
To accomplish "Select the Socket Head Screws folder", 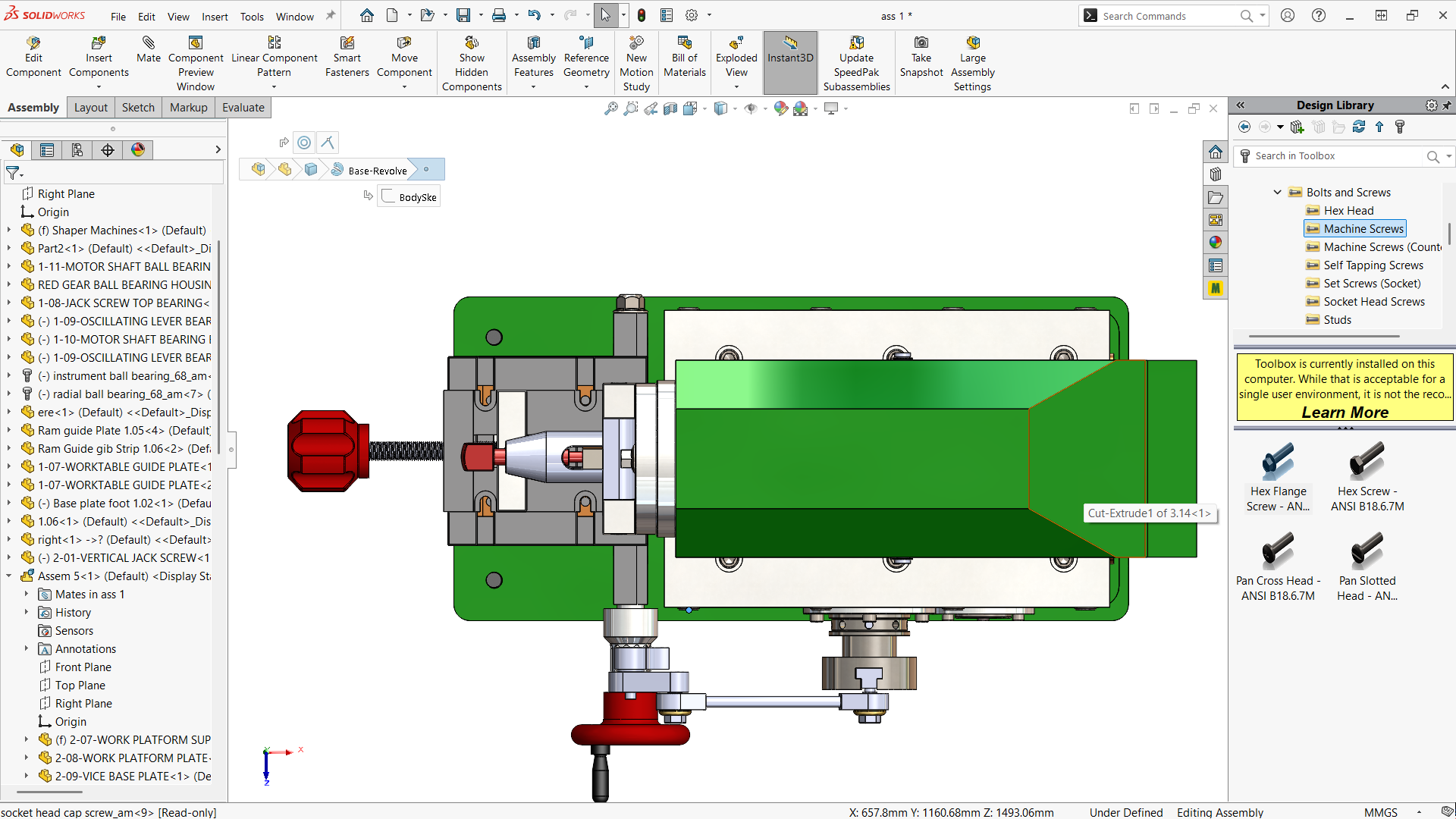I will tap(1374, 302).
